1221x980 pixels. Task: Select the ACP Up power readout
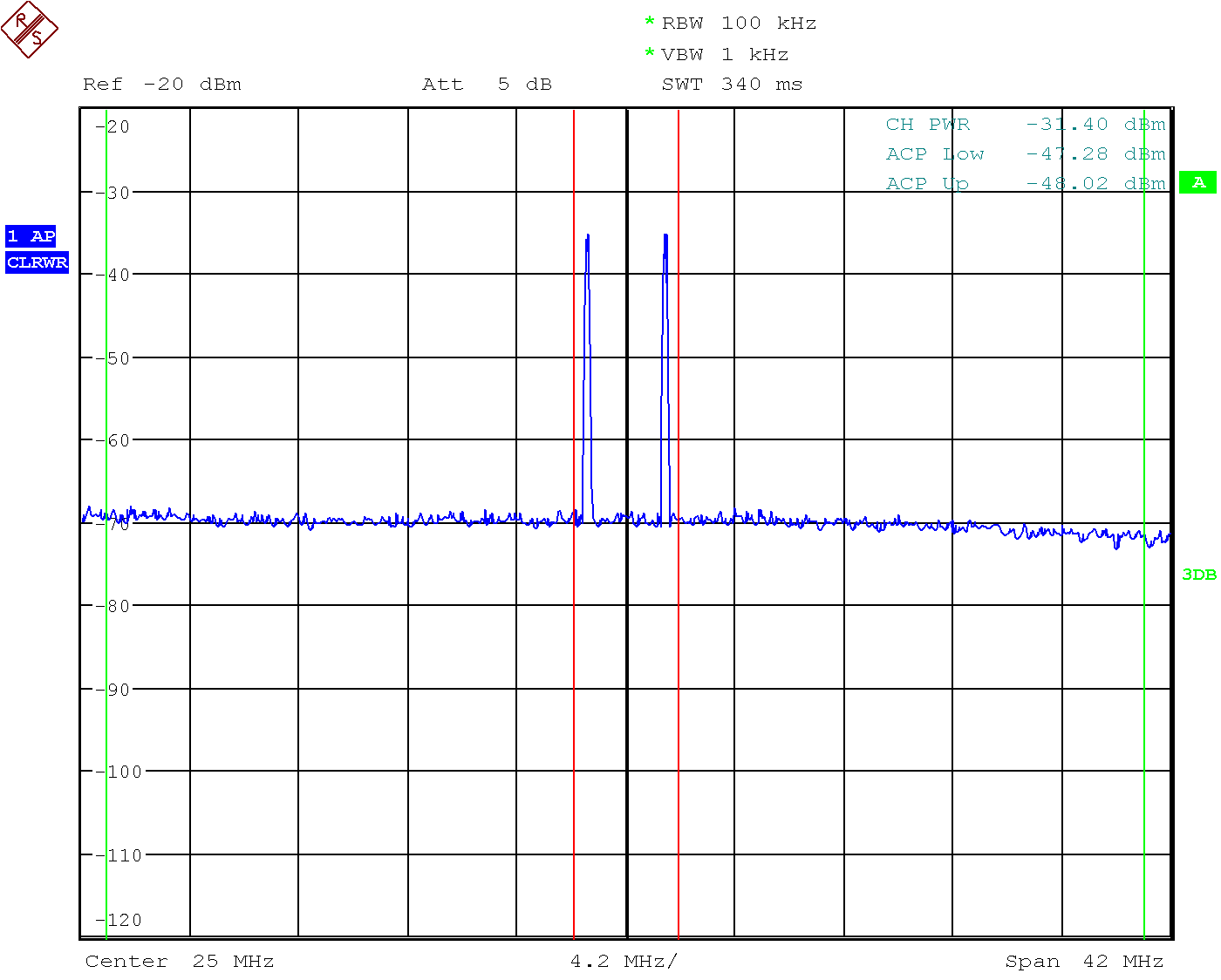point(1026,184)
